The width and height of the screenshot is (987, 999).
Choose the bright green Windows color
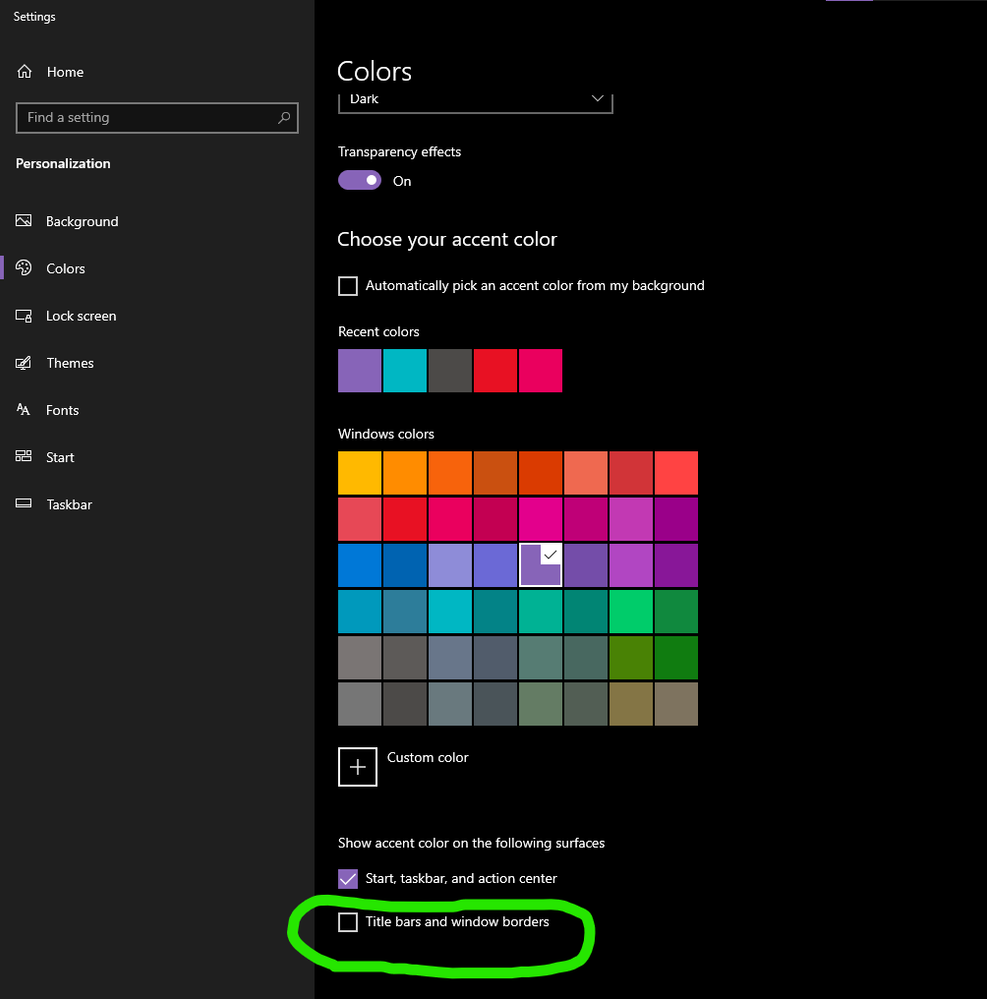click(x=630, y=611)
